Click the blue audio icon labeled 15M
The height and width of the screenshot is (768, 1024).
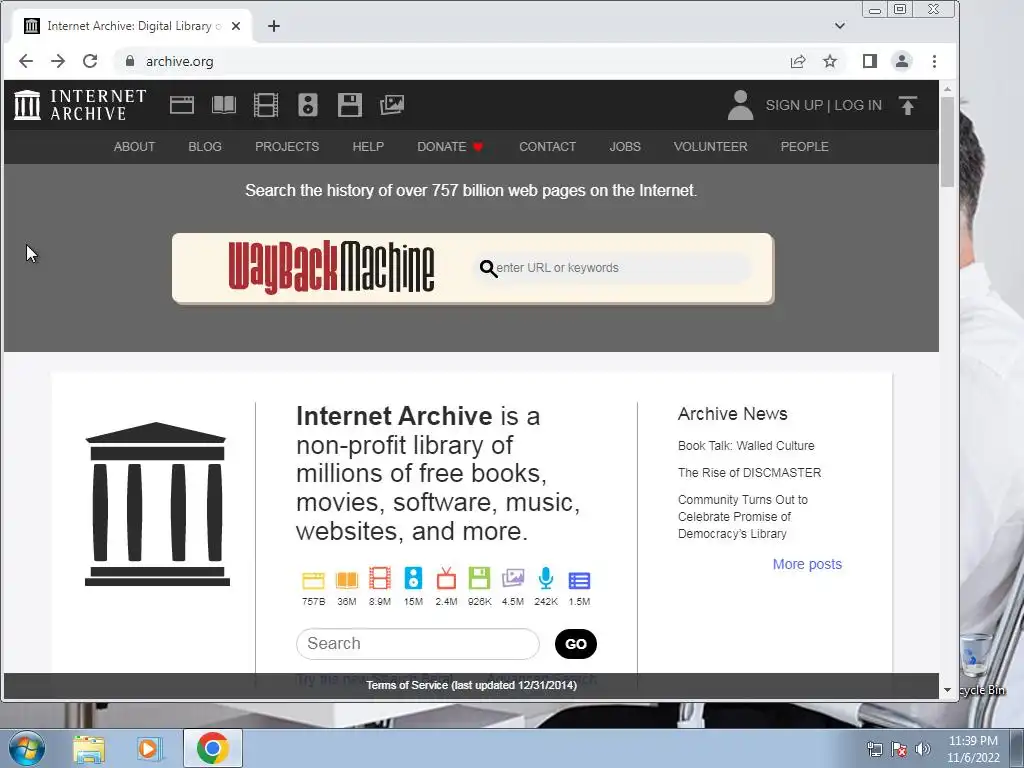coord(413,579)
